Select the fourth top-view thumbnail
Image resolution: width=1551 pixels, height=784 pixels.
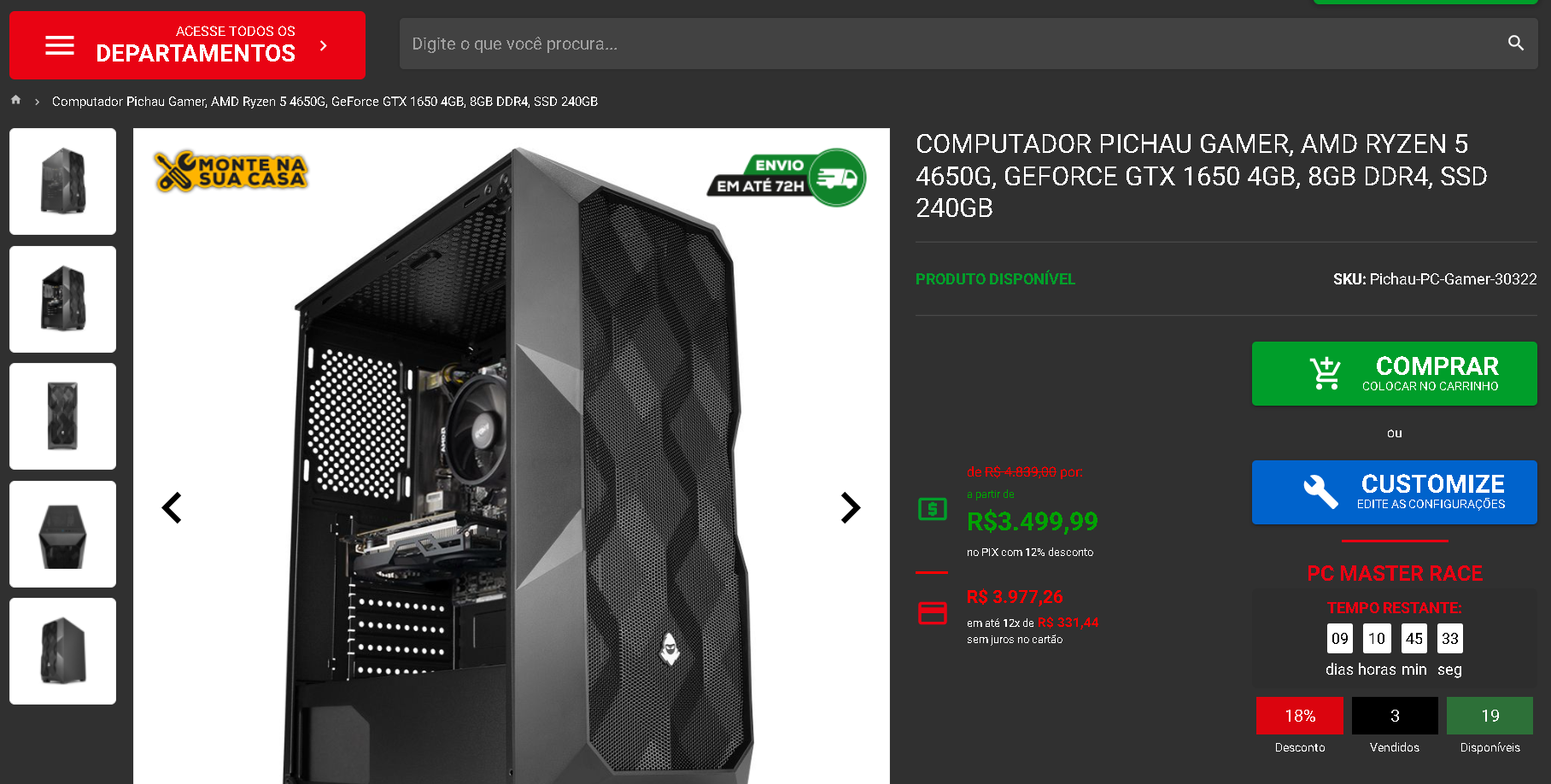(x=63, y=534)
